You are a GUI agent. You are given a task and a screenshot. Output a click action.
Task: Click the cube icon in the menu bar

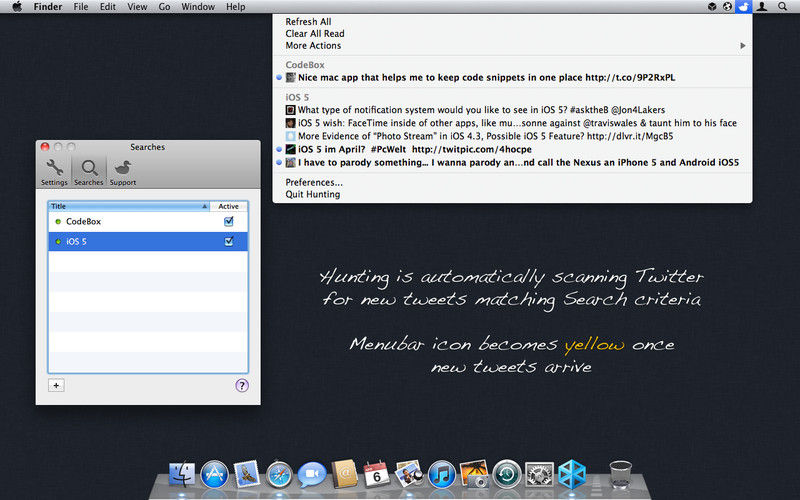712,7
